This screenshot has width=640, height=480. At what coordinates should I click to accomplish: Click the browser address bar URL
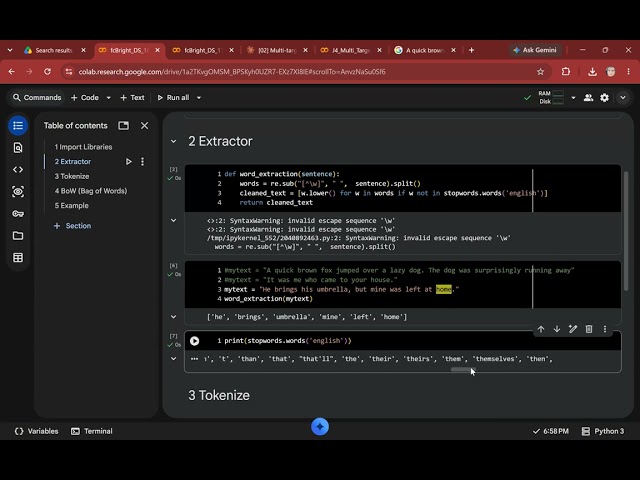[x=232, y=72]
